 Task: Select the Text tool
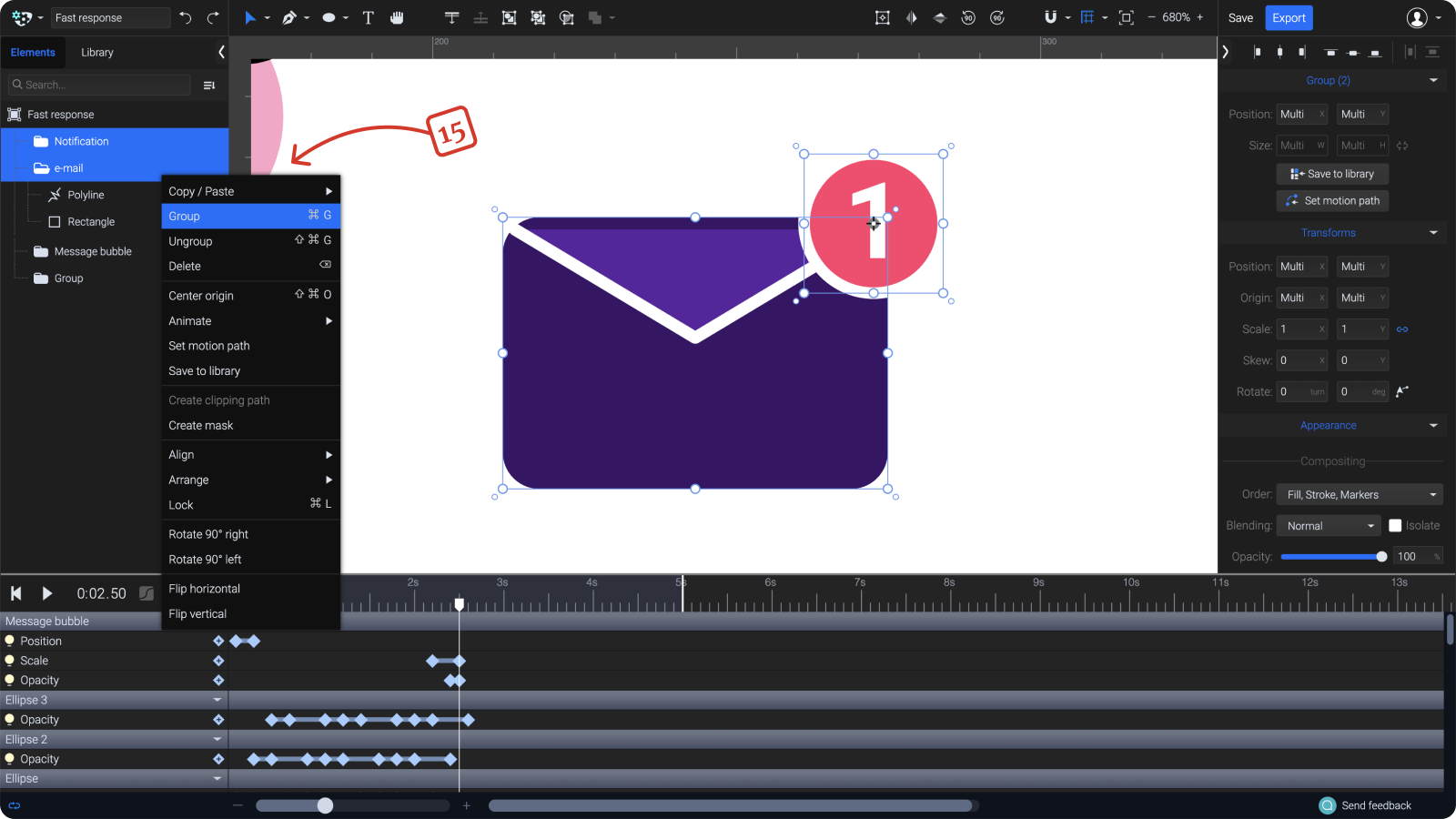(x=368, y=17)
